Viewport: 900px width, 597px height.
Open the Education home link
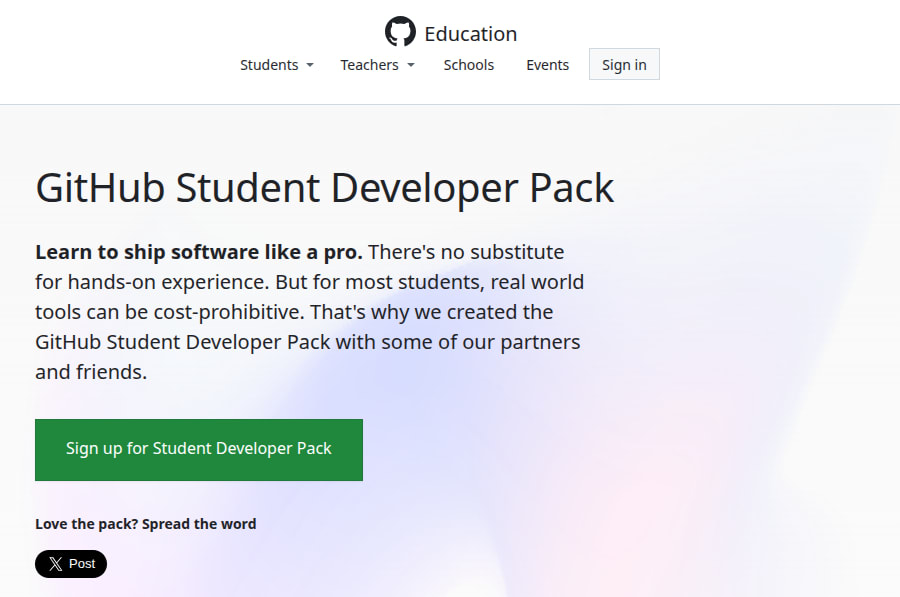471,34
